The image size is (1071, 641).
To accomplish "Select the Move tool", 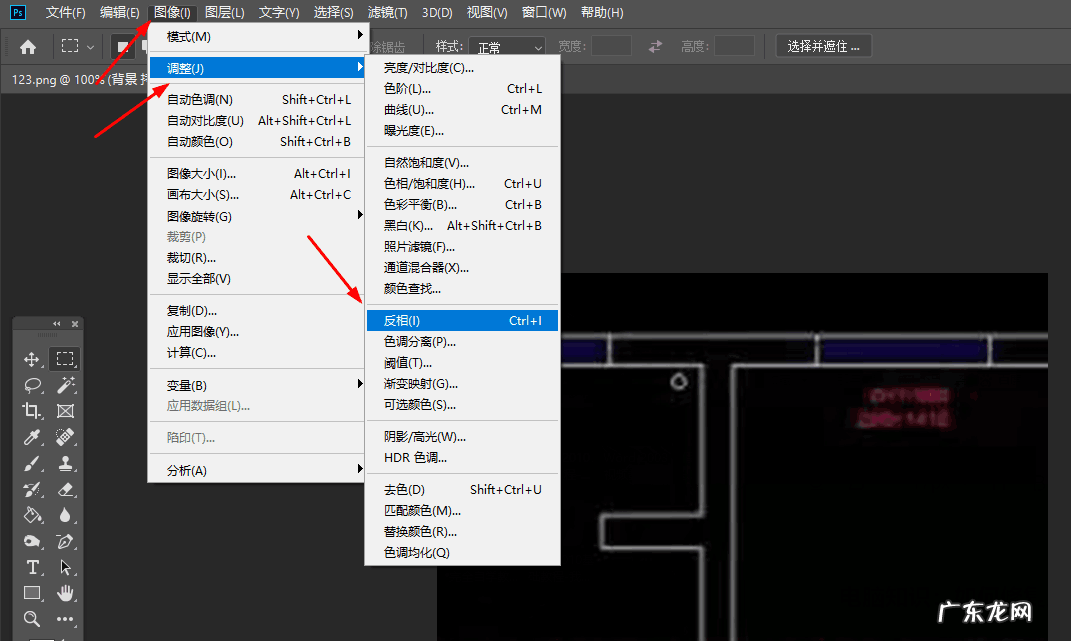I will [32, 359].
